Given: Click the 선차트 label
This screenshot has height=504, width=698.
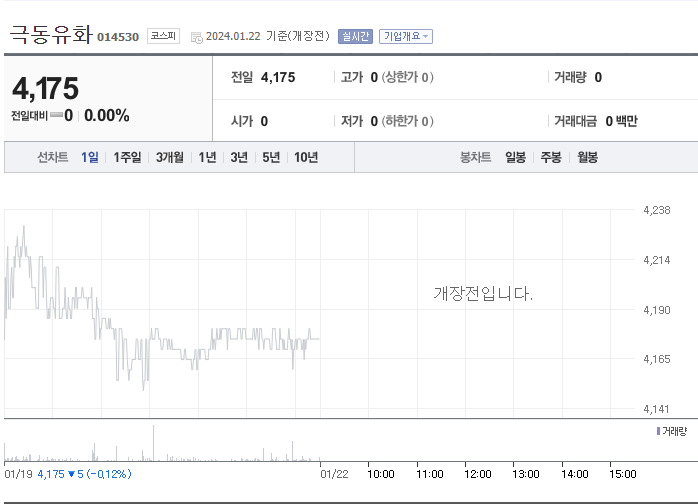Looking at the screenshot, I should pyautogui.click(x=53, y=157).
